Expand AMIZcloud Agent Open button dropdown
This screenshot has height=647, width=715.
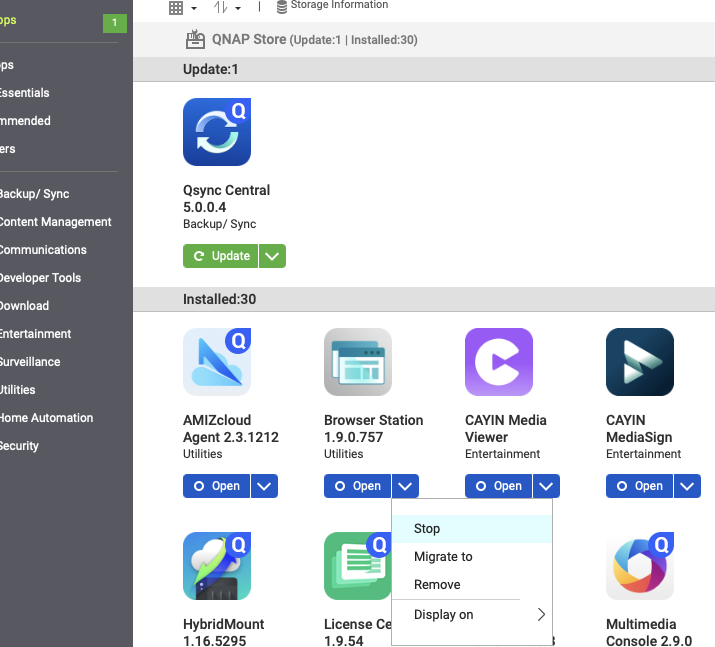(x=264, y=486)
